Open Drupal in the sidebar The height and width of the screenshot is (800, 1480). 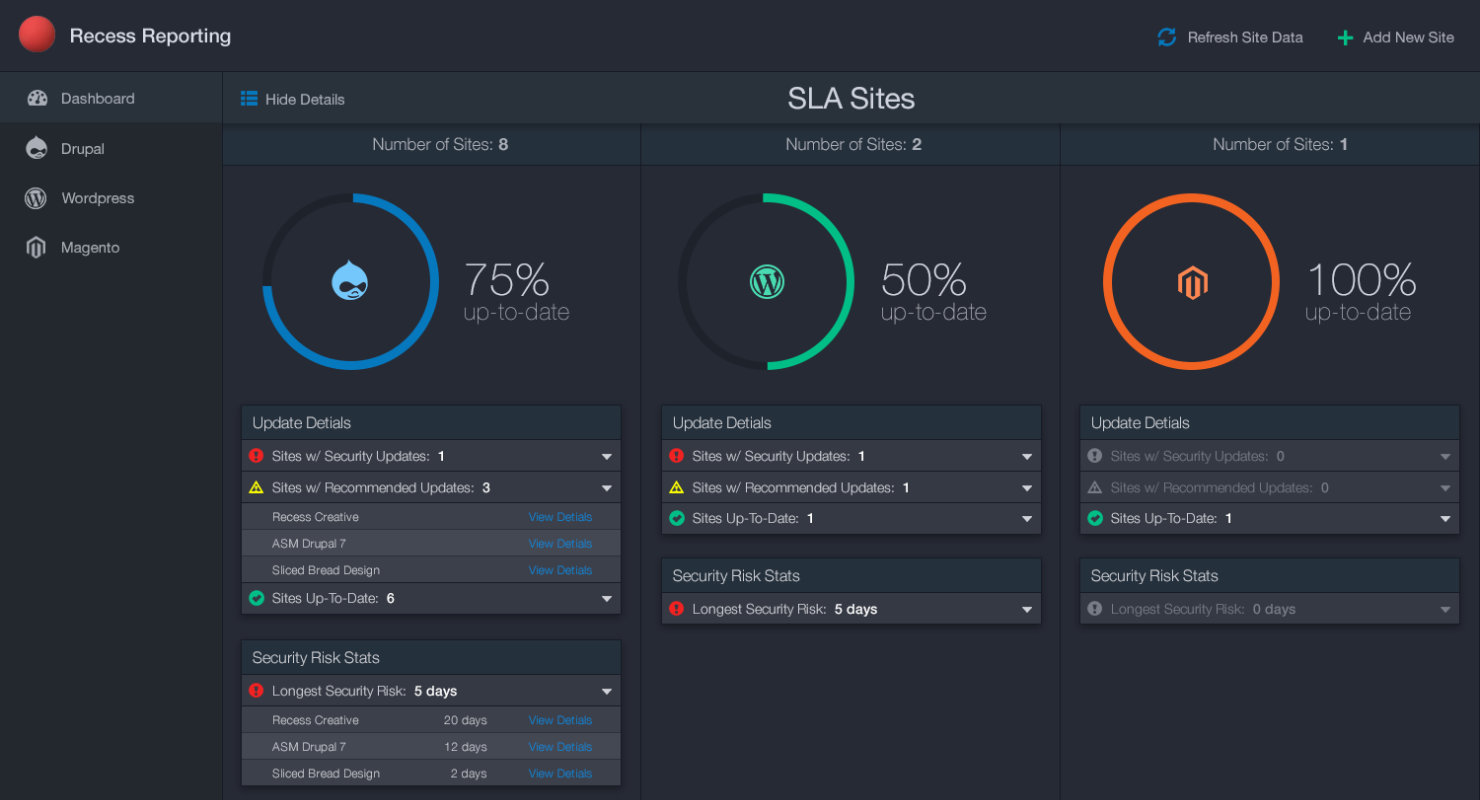(111, 148)
